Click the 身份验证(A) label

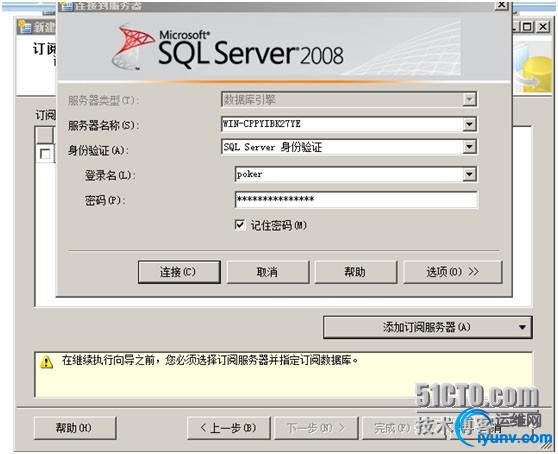click(98, 150)
